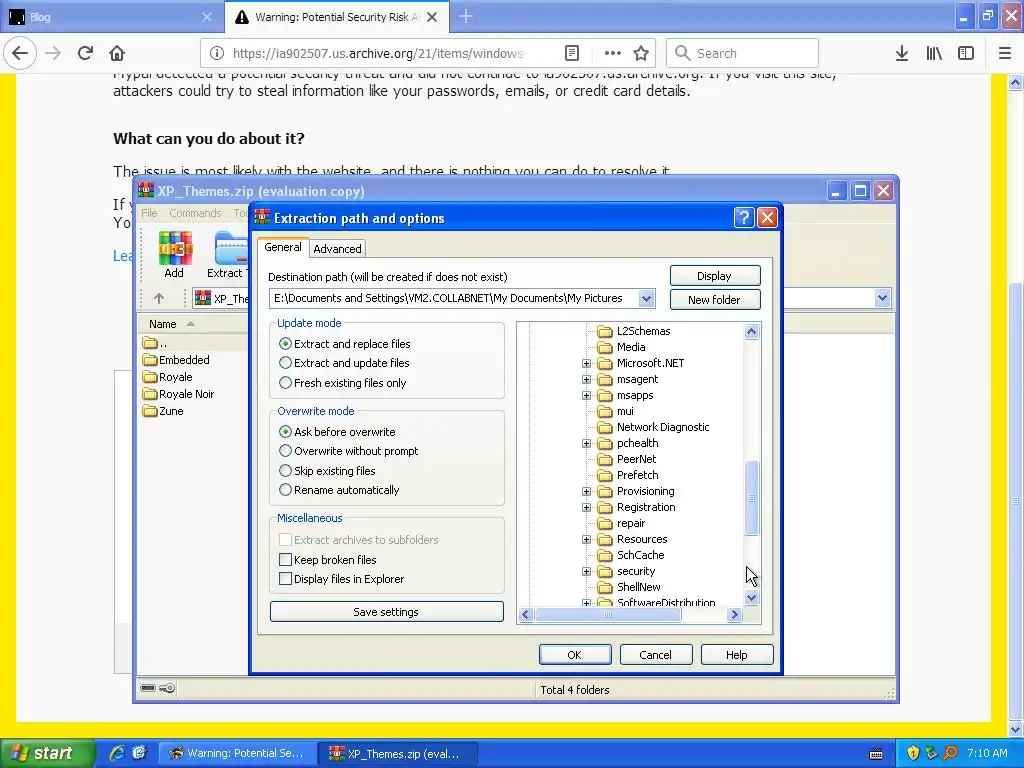Open WinRAR File menu
The height and width of the screenshot is (768, 1024).
[x=150, y=213]
